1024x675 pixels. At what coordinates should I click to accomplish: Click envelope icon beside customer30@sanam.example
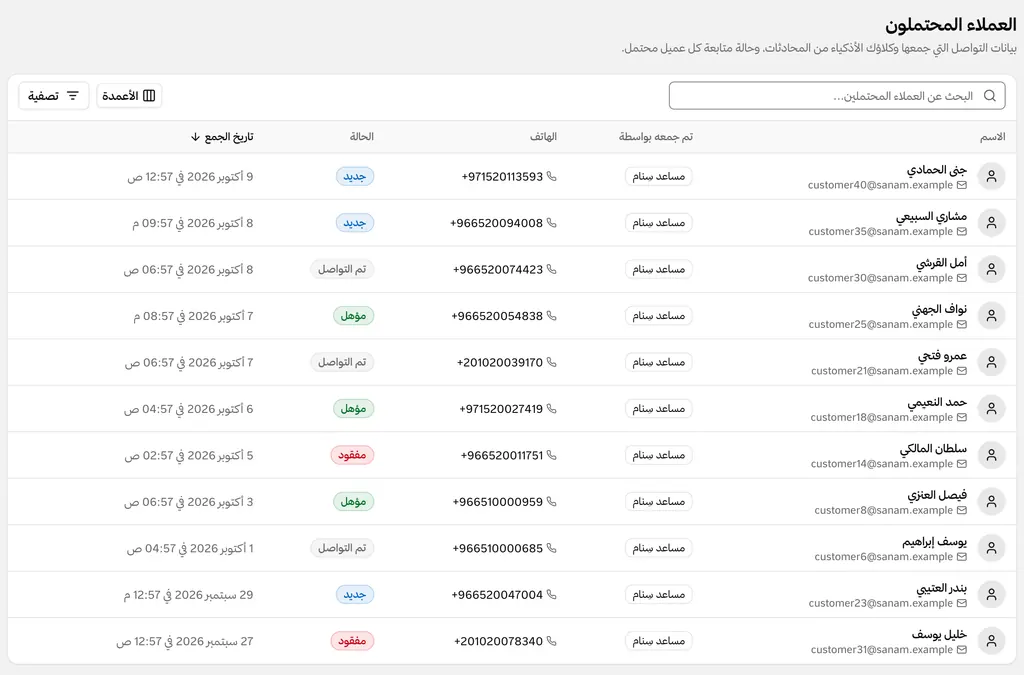pyautogui.click(x=962, y=278)
